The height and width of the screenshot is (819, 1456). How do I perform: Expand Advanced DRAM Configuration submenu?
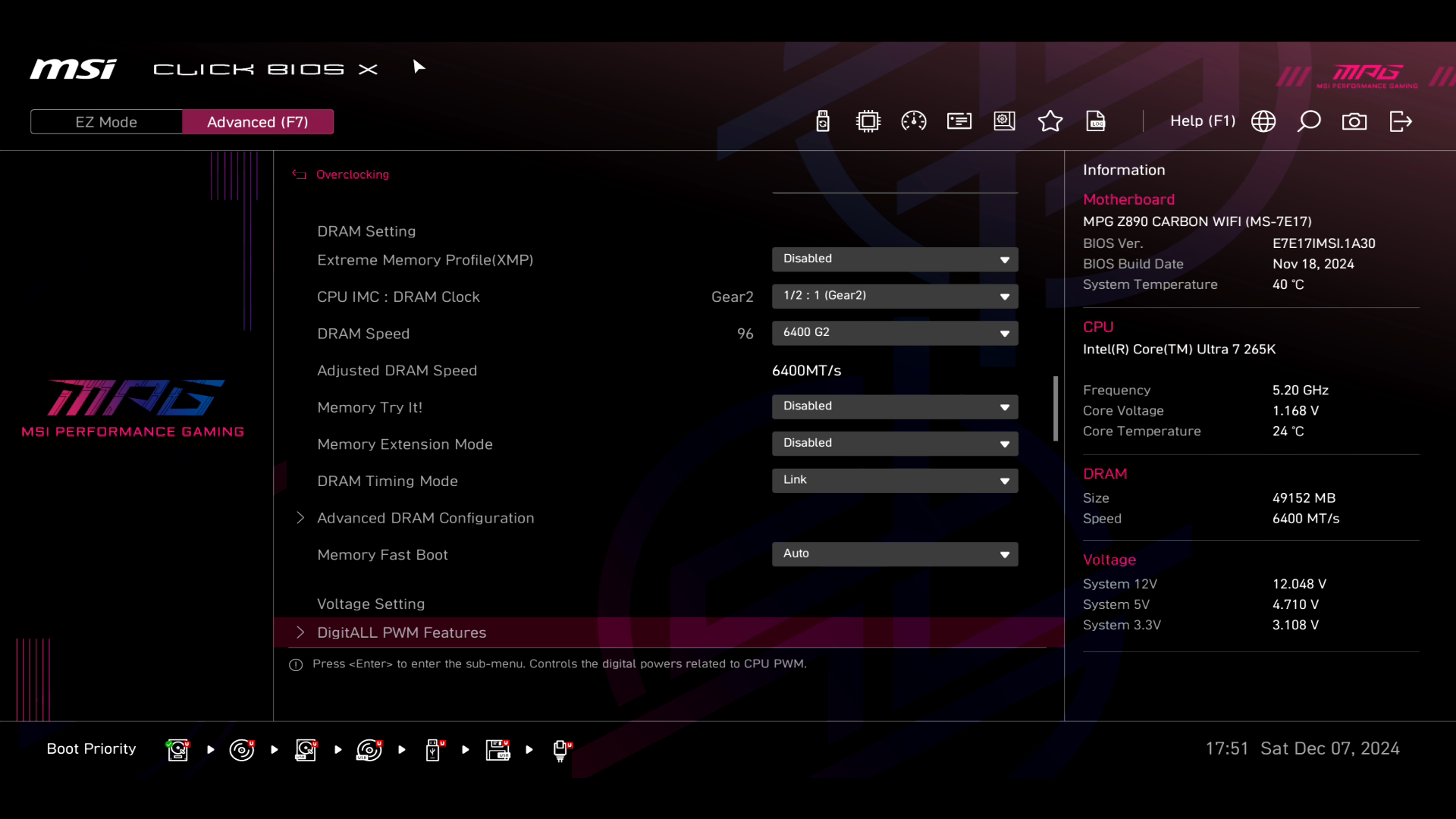tap(425, 518)
